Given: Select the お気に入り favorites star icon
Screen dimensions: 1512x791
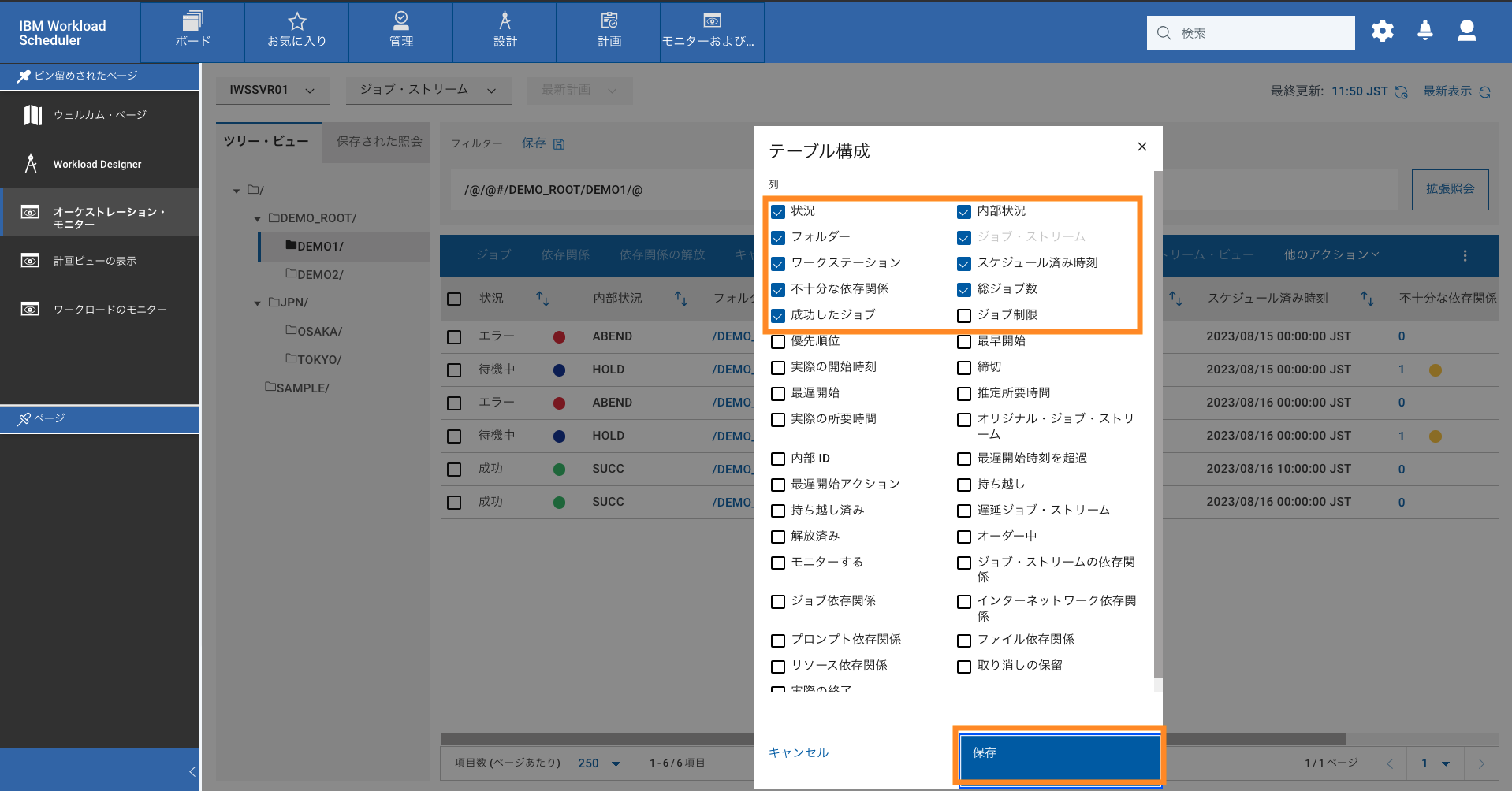Looking at the screenshot, I should tap(296, 32).
